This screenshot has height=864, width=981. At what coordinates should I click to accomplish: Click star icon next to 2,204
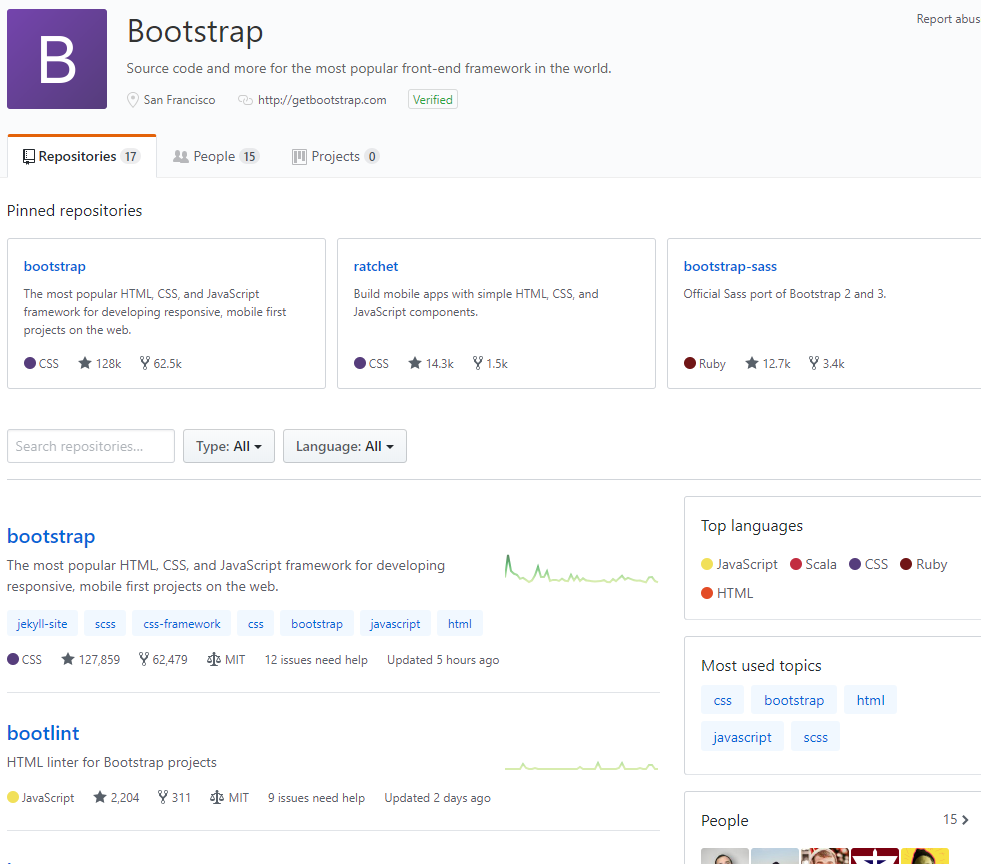coord(100,797)
